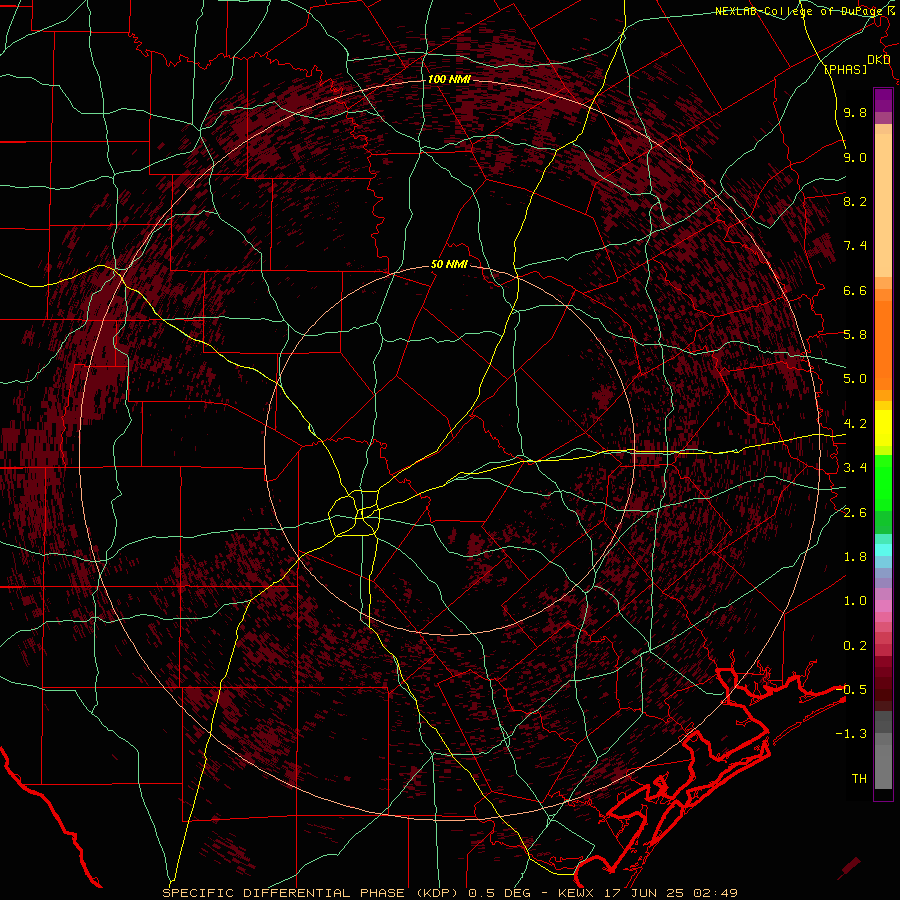Click the 6.6 value on the scale
Image resolution: width=900 pixels, height=900 pixels.
tap(855, 290)
